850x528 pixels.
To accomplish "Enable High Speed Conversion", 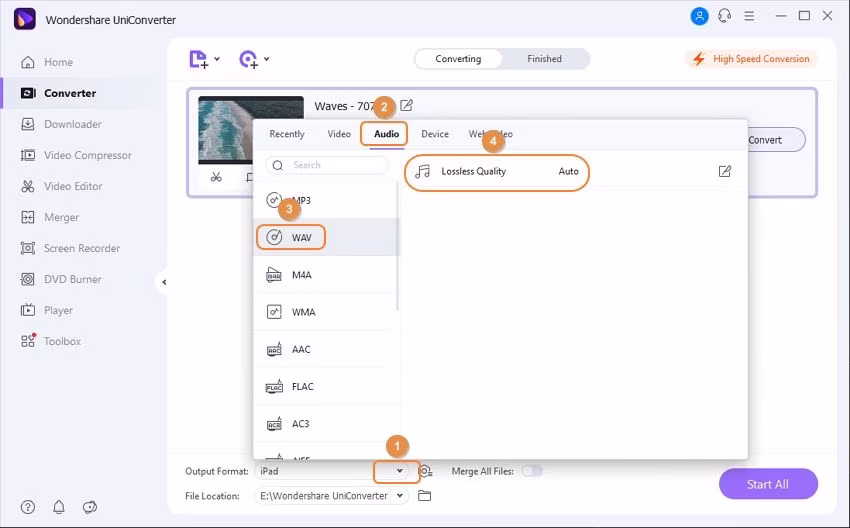I will (x=751, y=59).
